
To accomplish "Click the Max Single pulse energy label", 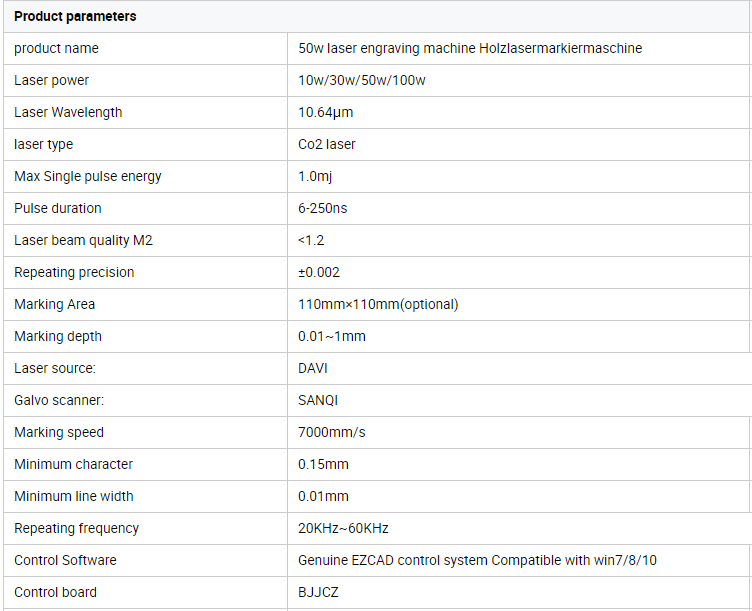I will coord(88,176).
